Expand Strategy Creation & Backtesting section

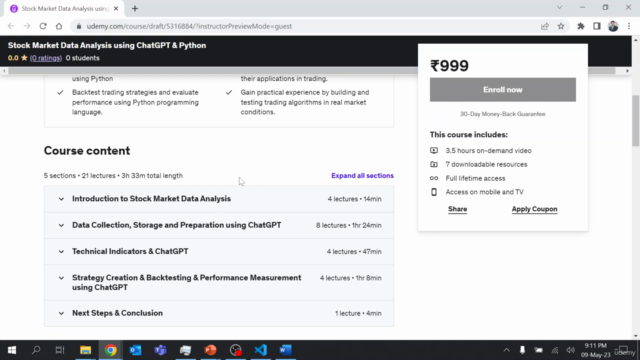219,282
